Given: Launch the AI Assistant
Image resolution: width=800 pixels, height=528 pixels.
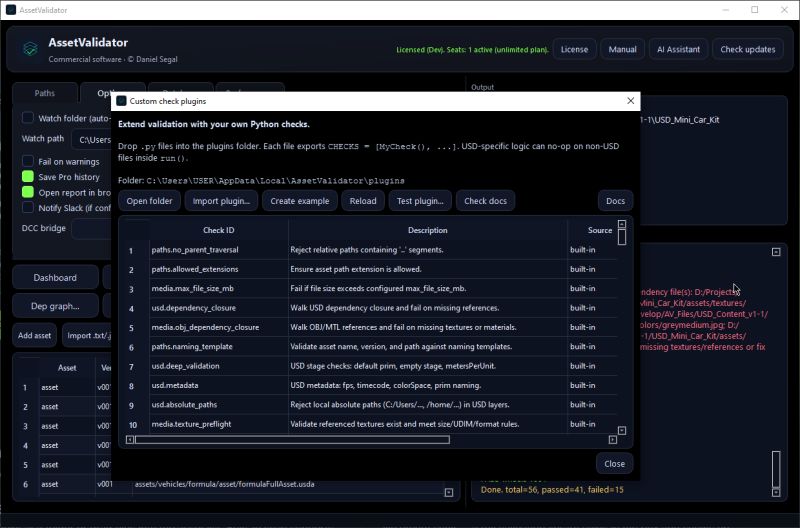Looking at the screenshot, I should 678,49.
